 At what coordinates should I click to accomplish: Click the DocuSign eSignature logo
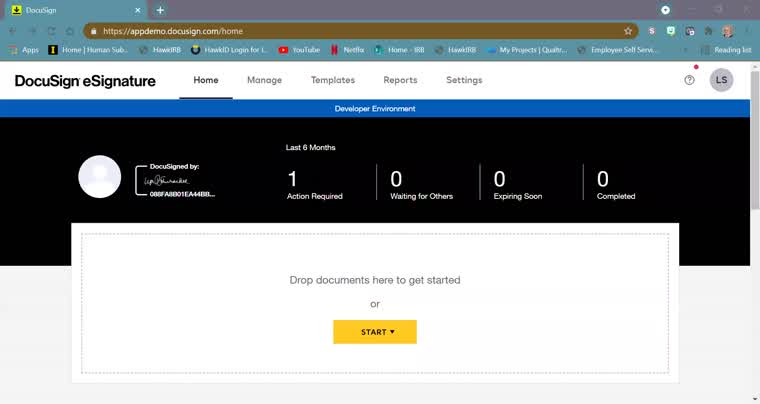[85, 81]
